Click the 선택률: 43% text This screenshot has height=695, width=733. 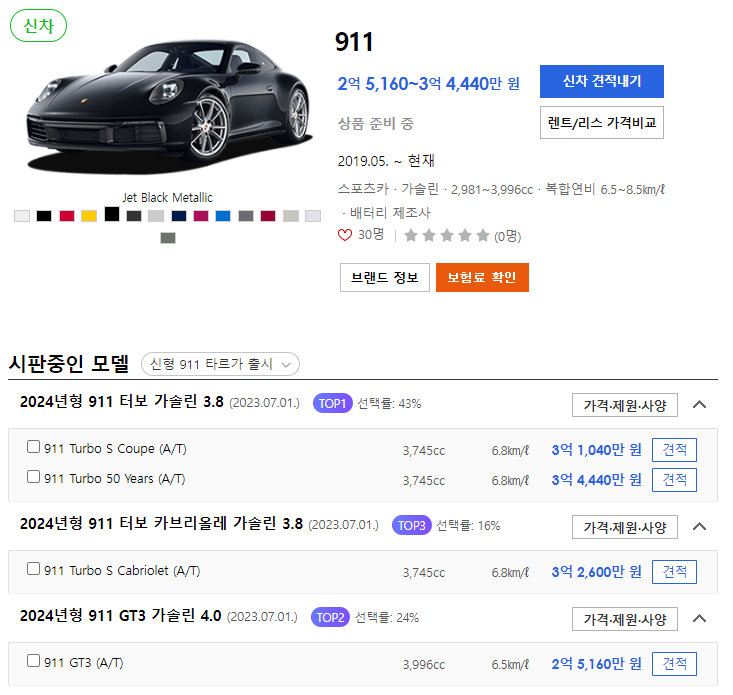[389, 404]
